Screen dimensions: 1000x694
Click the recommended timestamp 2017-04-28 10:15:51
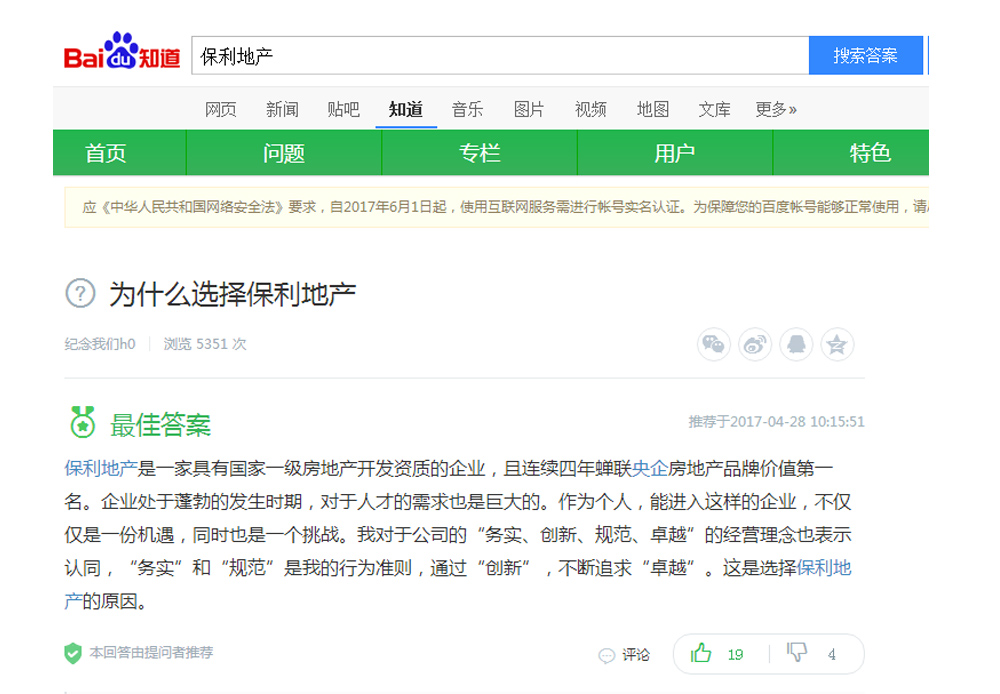coord(797,422)
